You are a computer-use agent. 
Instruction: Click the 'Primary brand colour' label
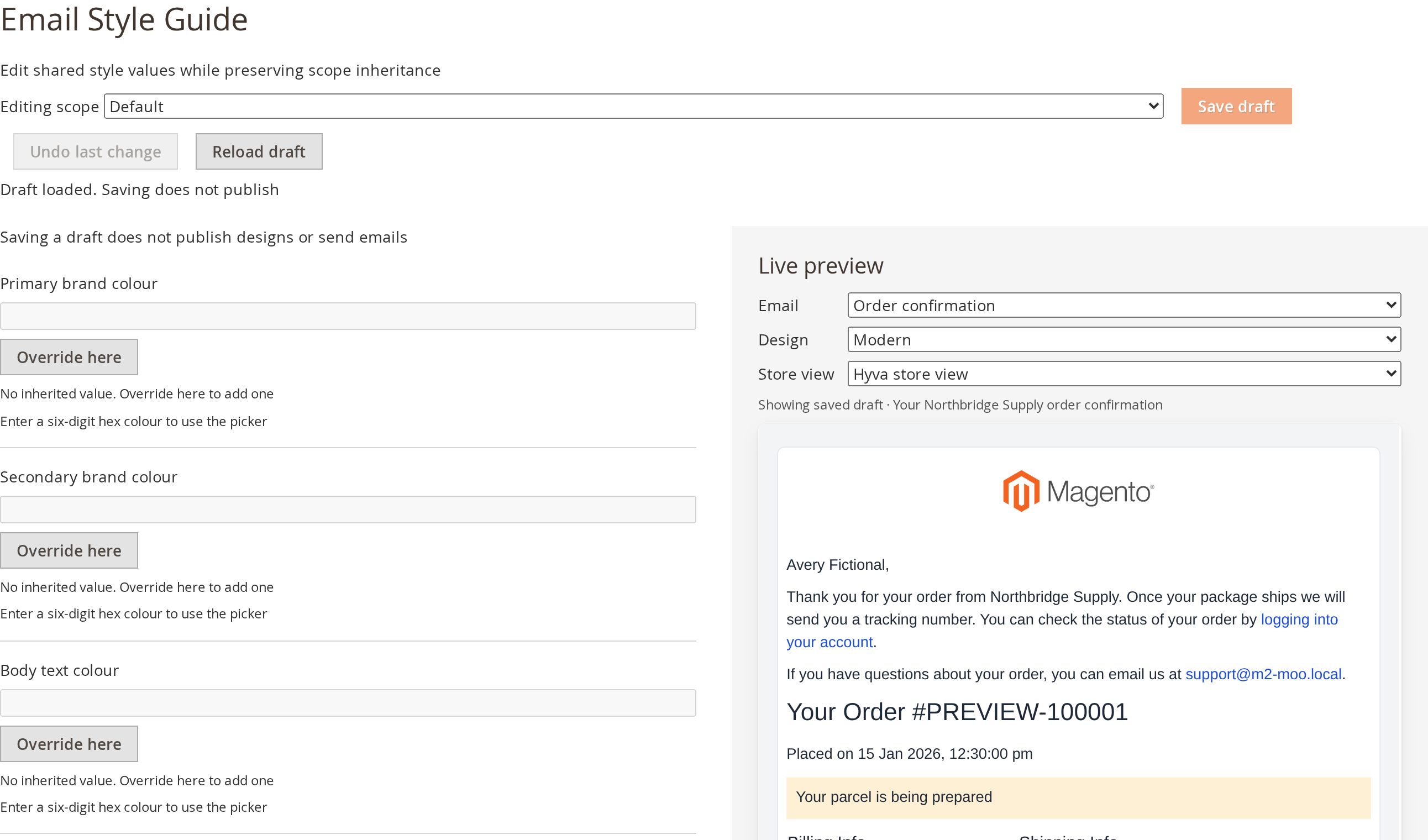click(79, 283)
